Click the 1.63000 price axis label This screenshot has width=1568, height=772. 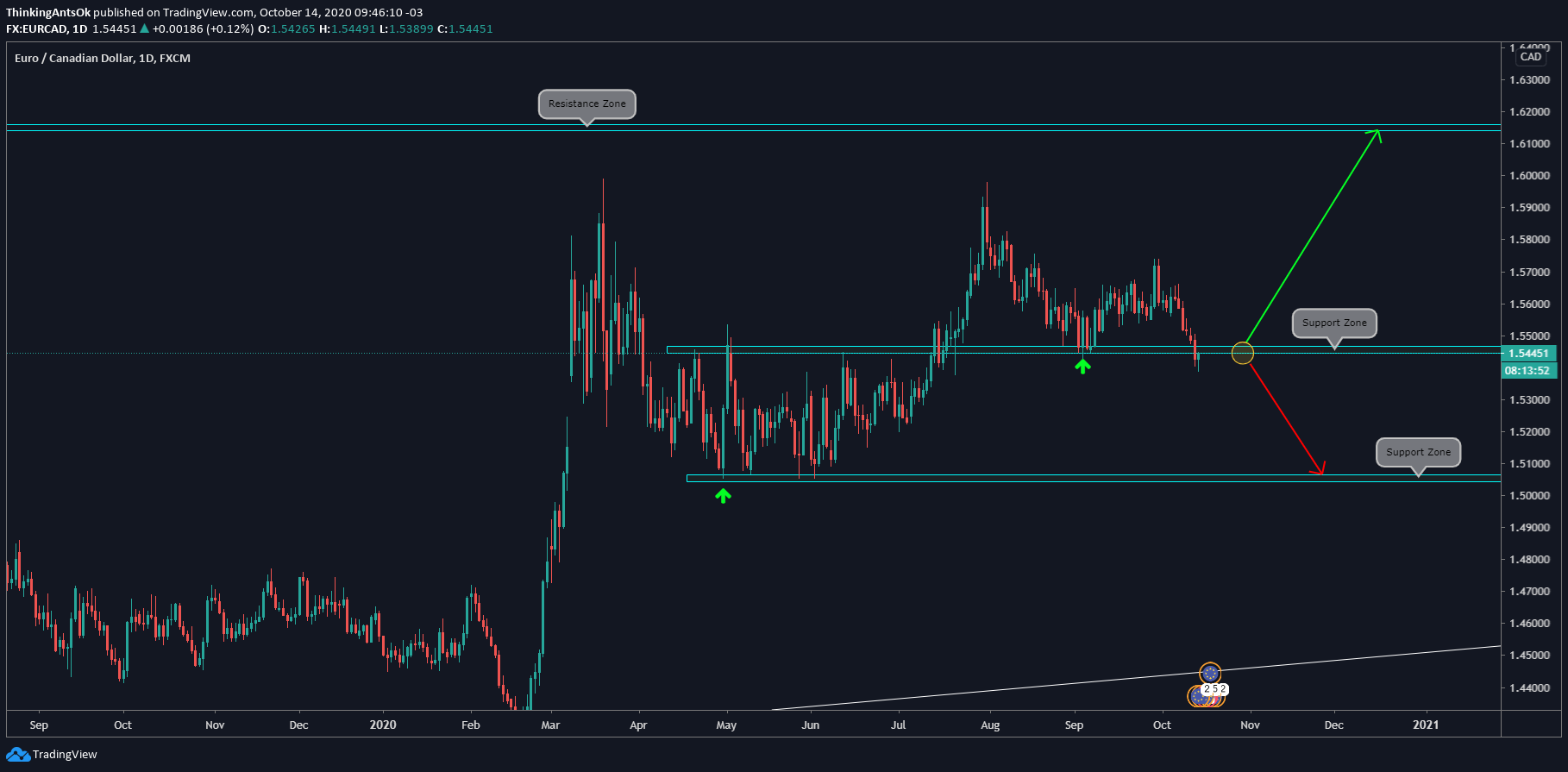tap(1530, 80)
